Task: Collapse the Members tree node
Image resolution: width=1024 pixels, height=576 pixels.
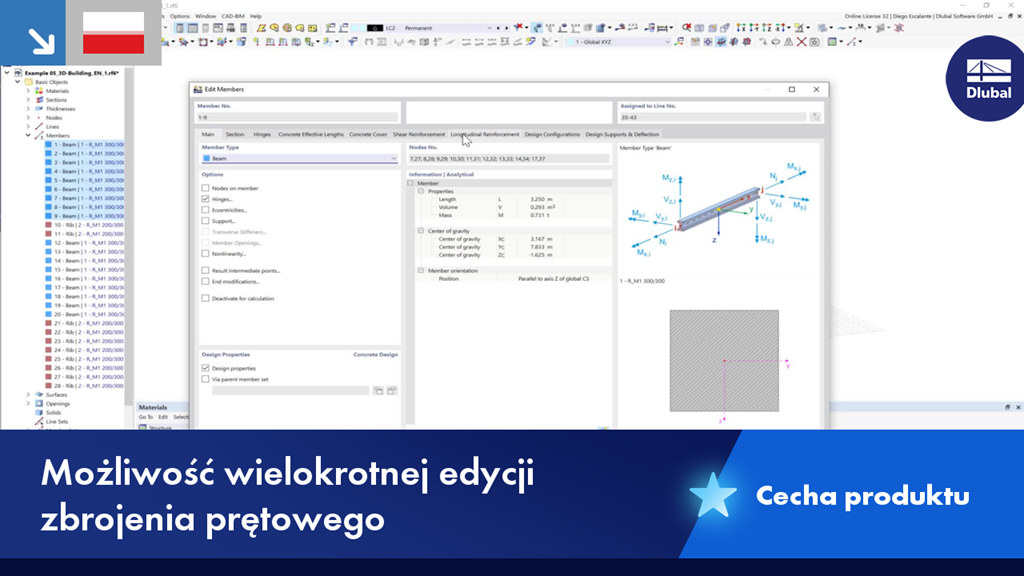Action: (x=28, y=135)
